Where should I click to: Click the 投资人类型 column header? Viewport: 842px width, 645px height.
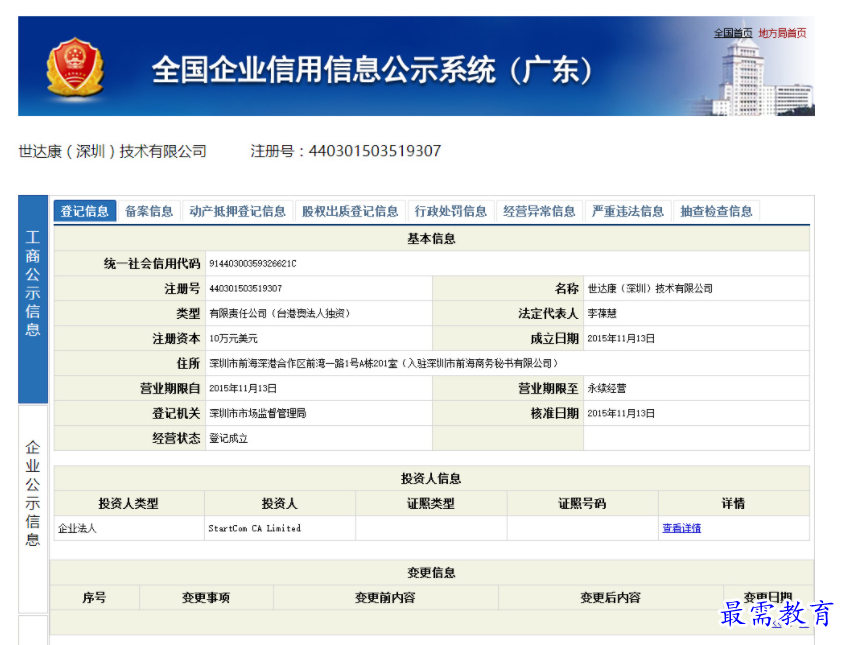(x=128, y=503)
